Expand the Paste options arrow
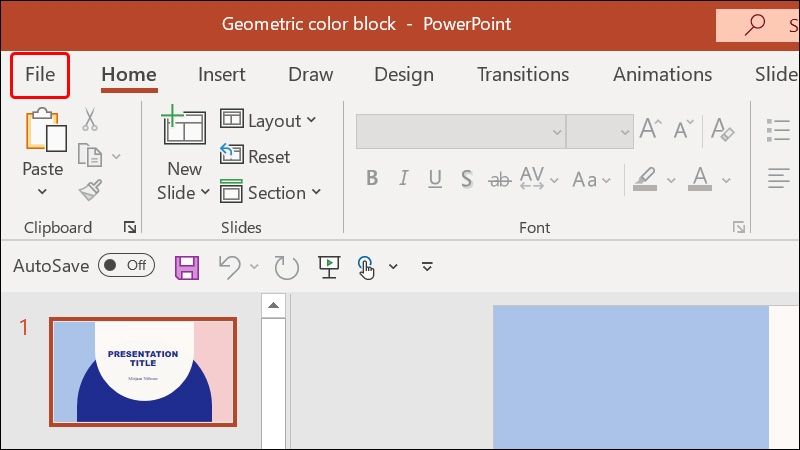Viewport: 800px width, 450px height. [x=42, y=192]
